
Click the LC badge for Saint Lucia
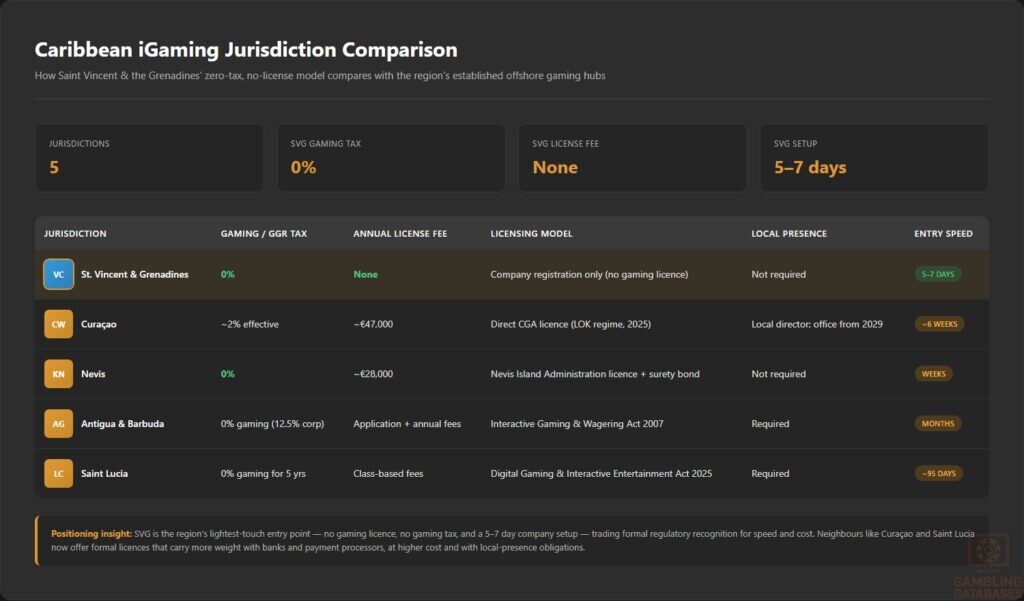(x=58, y=474)
